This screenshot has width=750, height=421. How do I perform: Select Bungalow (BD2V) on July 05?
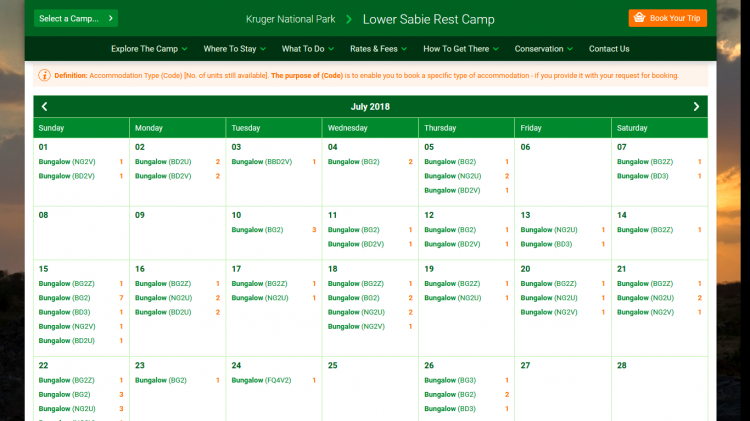pos(452,190)
